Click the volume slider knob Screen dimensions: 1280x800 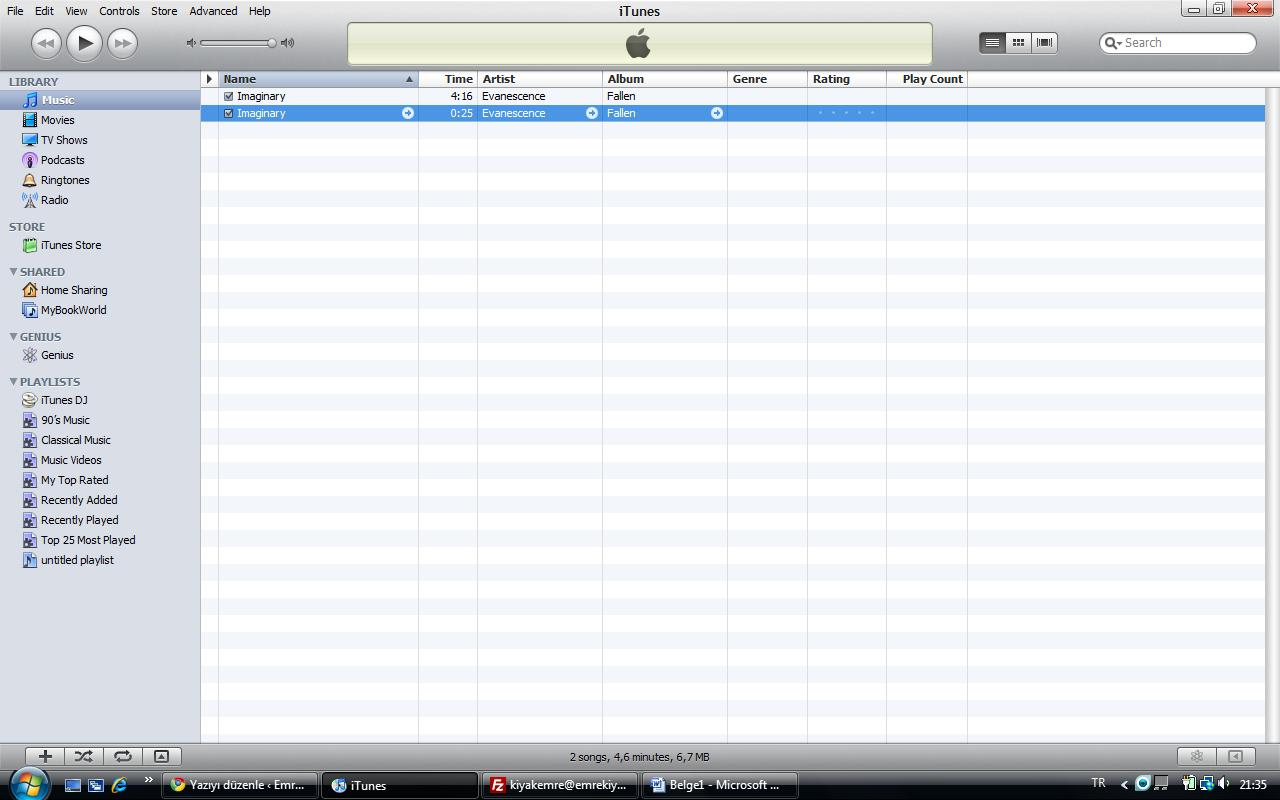click(x=271, y=43)
